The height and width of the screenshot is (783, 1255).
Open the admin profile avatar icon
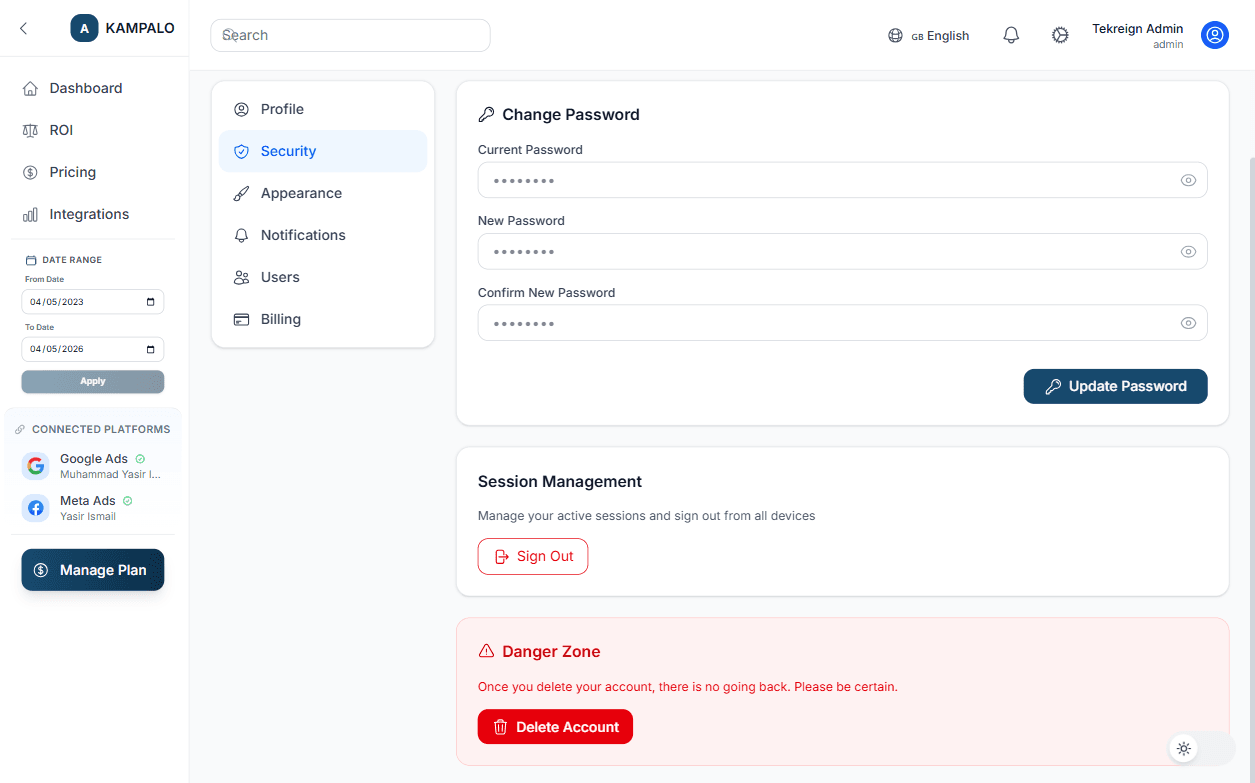click(1214, 34)
